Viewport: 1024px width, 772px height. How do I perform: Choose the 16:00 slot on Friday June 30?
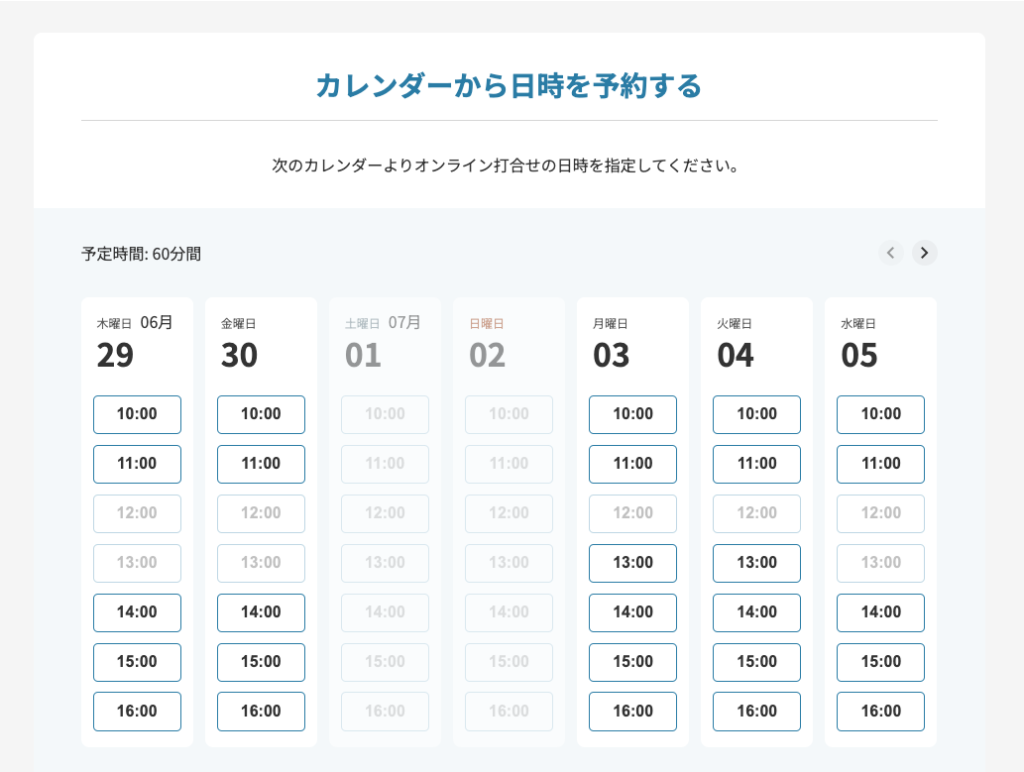tap(261, 711)
